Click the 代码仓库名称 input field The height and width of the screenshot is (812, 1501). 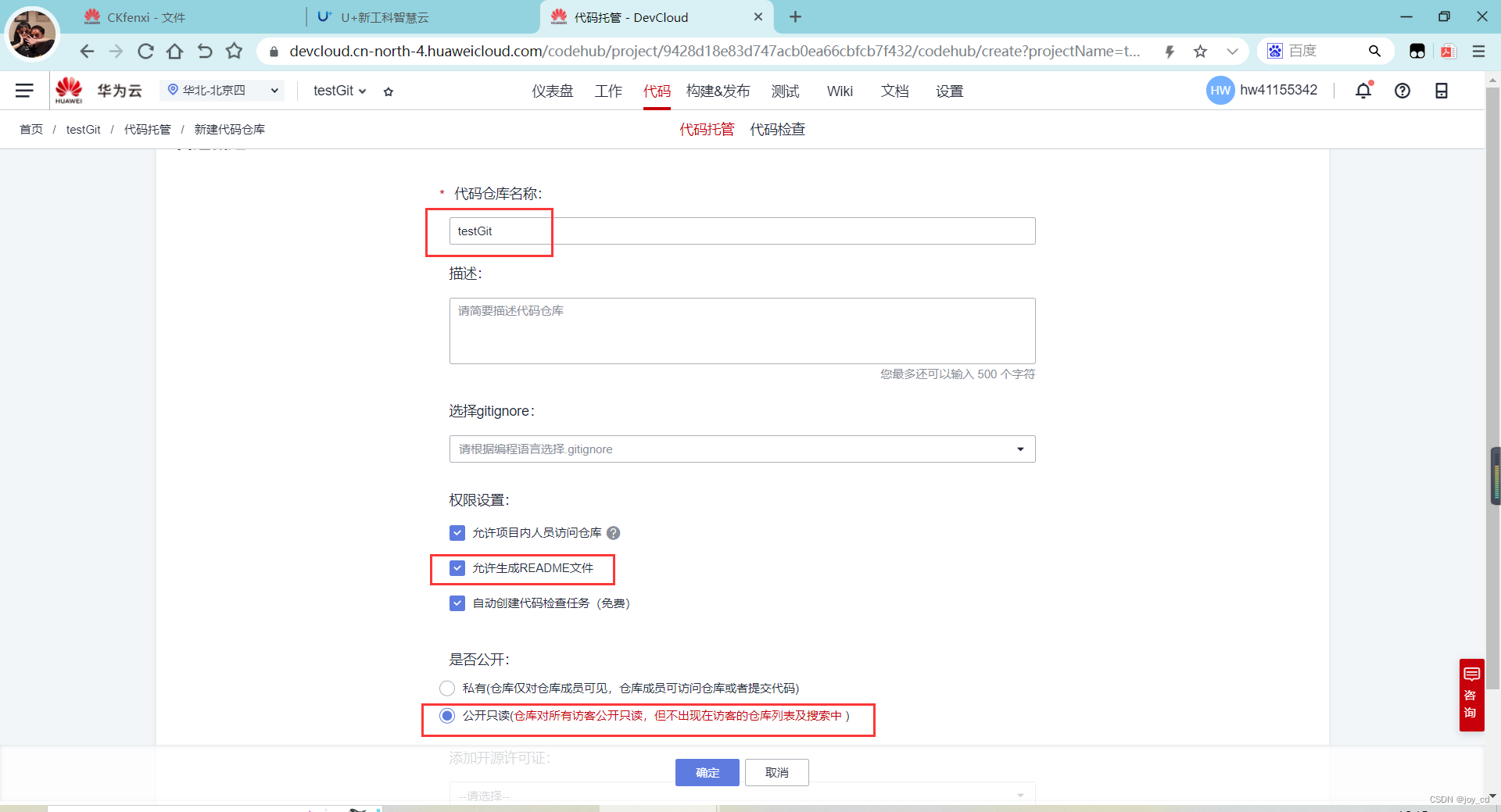(x=742, y=231)
